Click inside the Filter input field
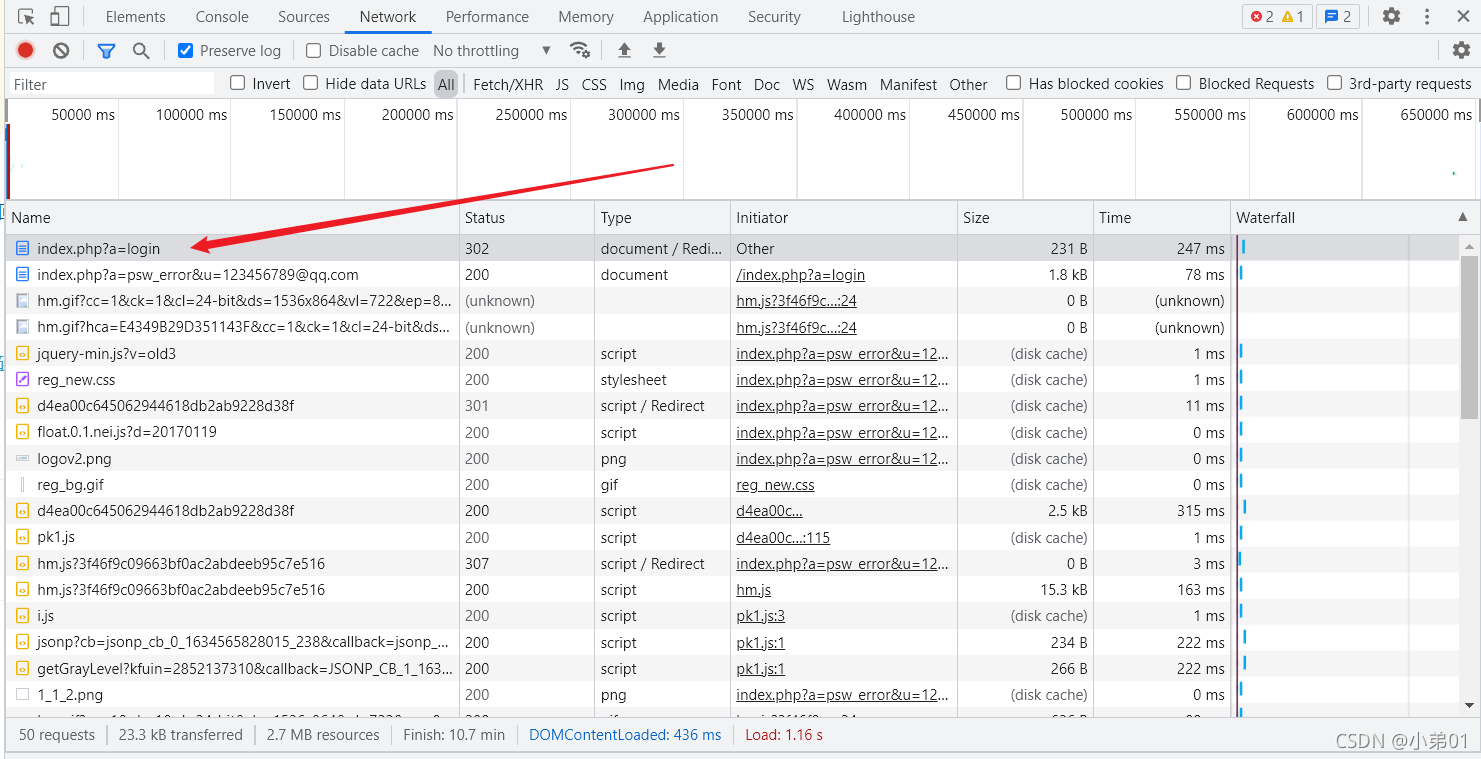This screenshot has height=759, width=1481. [110, 84]
